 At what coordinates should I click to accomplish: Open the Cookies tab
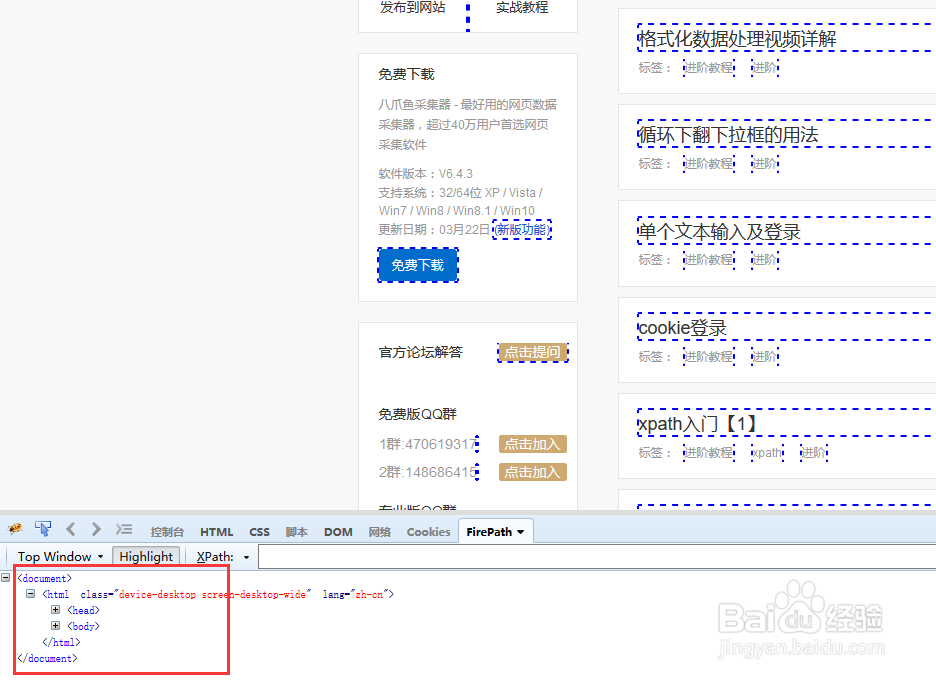click(x=428, y=532)
